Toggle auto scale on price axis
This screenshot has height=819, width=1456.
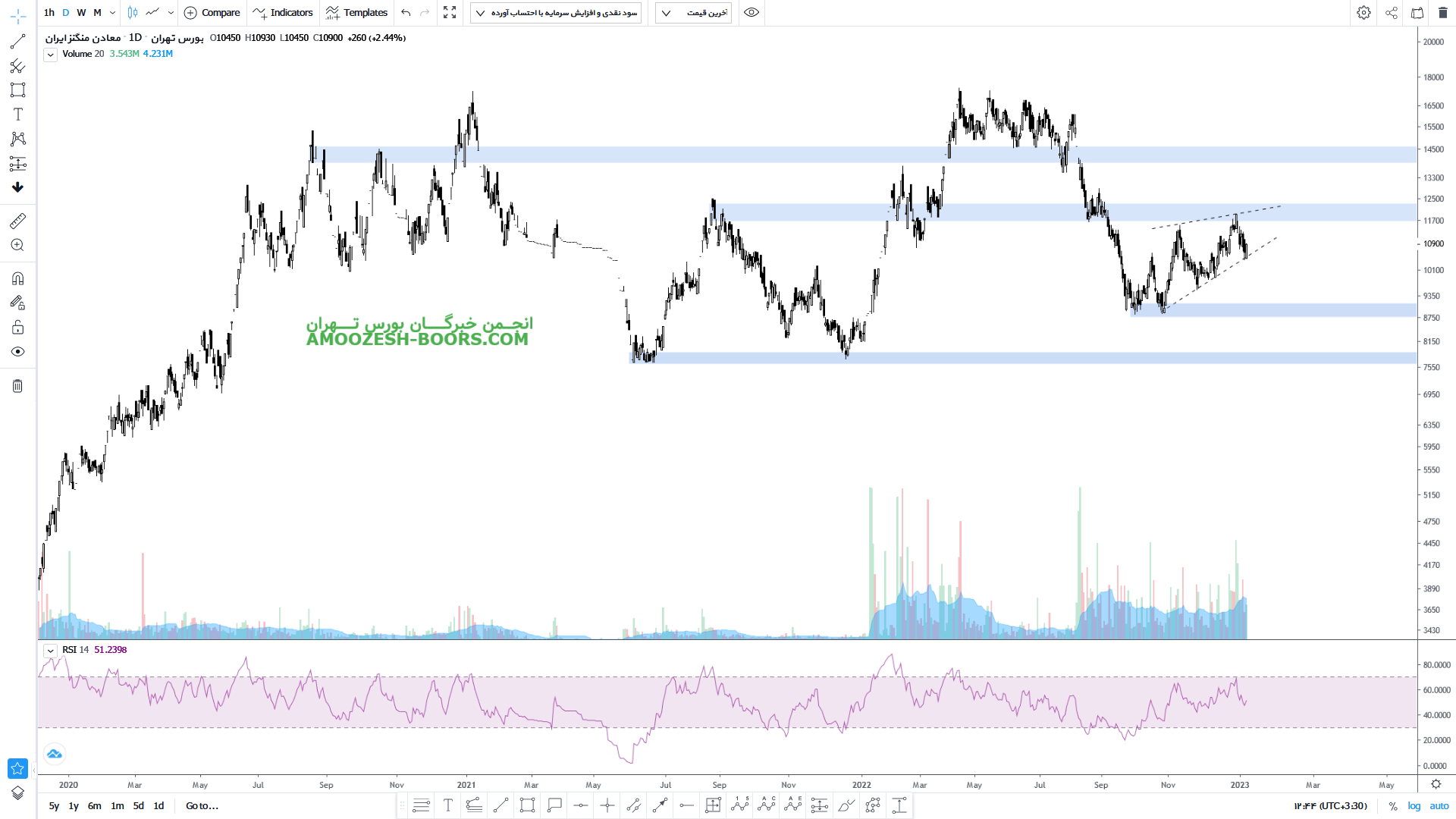pyautogui.click(x=1439, y=806)
